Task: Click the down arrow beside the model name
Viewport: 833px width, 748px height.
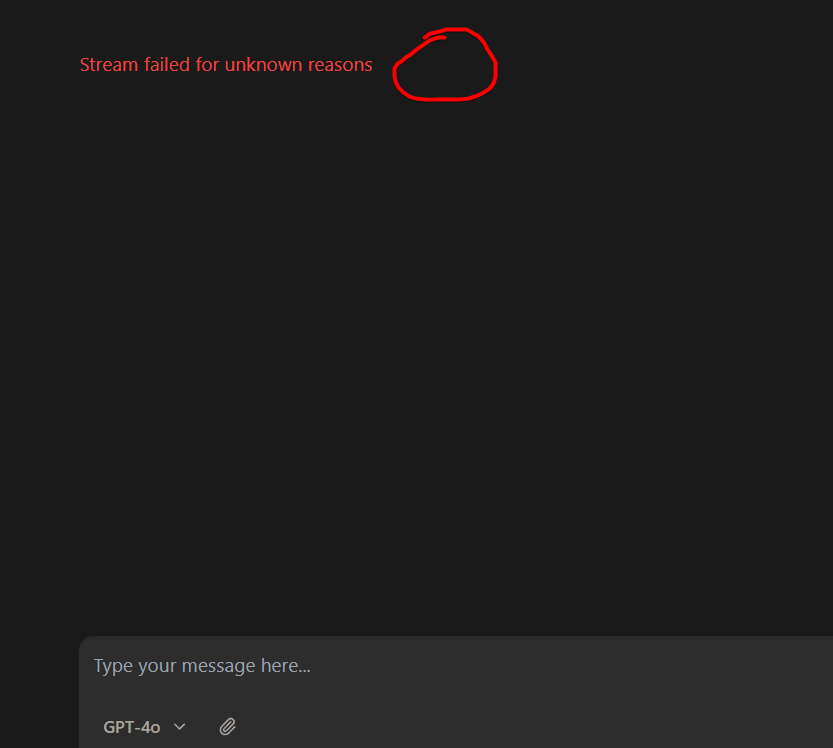Action: pyautogui.click(x=180, y=726)
